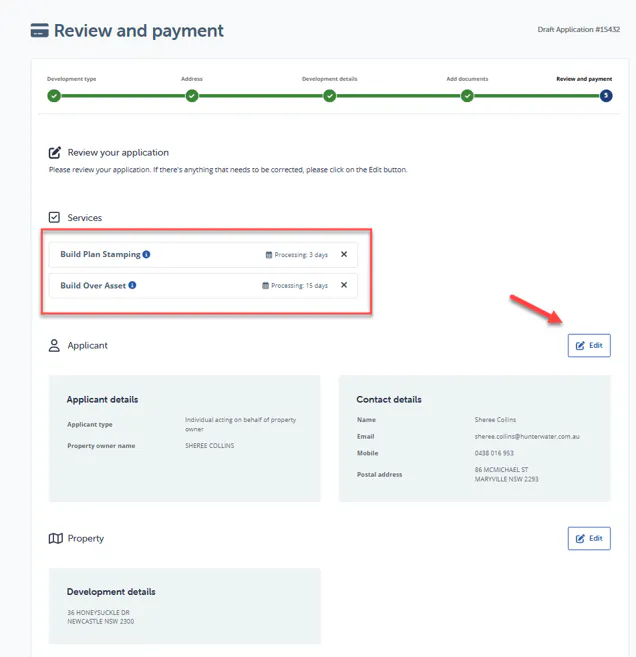
Task: Click the person icon beside Applicant heading
Action: coord(54,346)
